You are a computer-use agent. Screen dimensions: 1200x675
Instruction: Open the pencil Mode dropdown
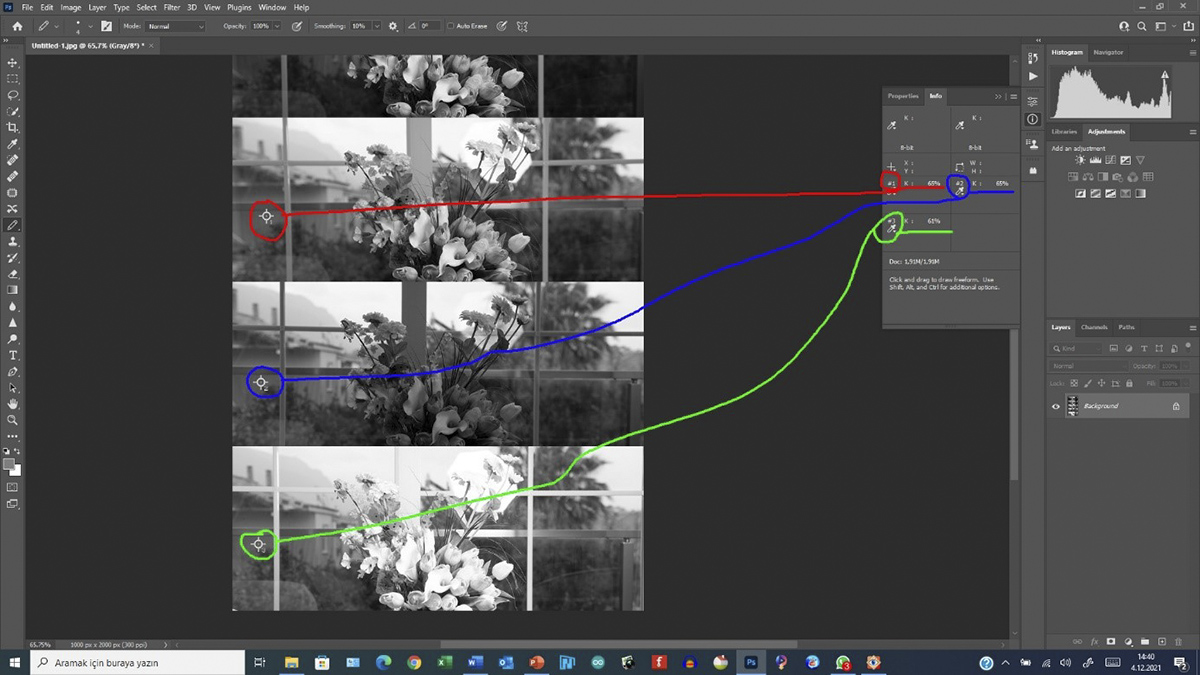(175, 26)
